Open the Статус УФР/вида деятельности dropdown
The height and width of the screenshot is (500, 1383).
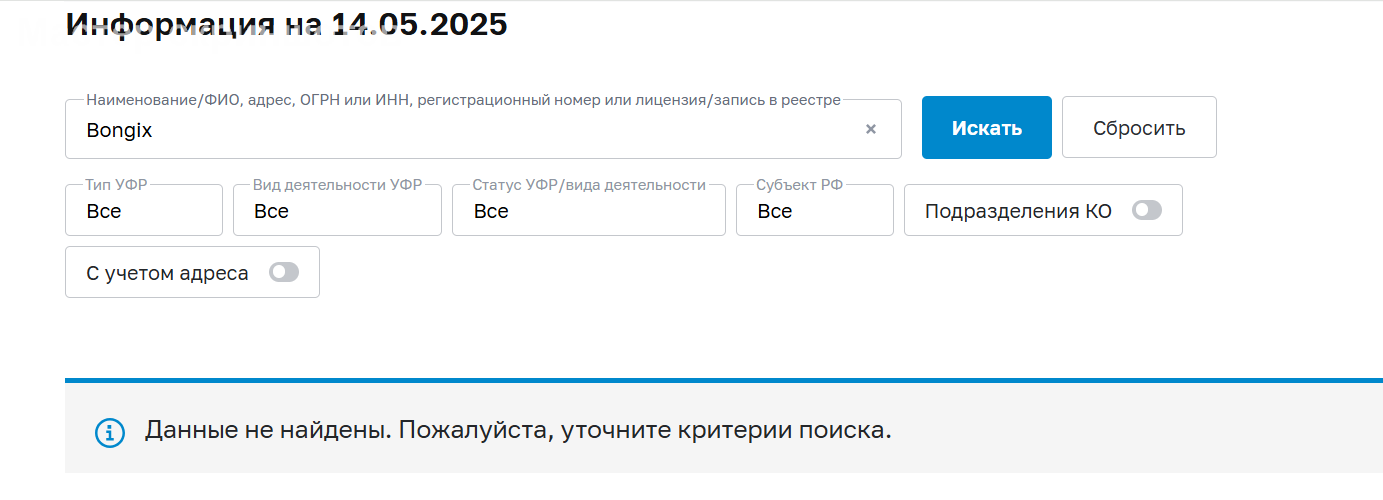(x=588, y=211)
